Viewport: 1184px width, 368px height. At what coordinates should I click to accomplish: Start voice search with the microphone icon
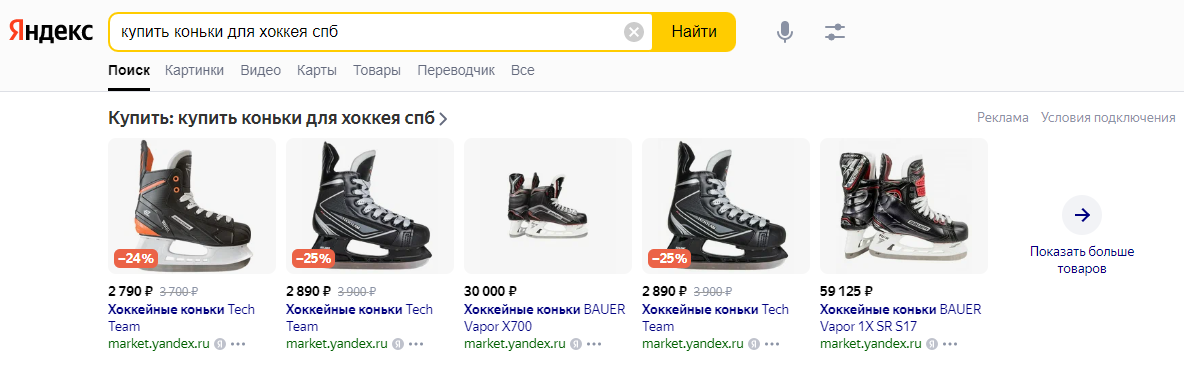coord(785,32)
